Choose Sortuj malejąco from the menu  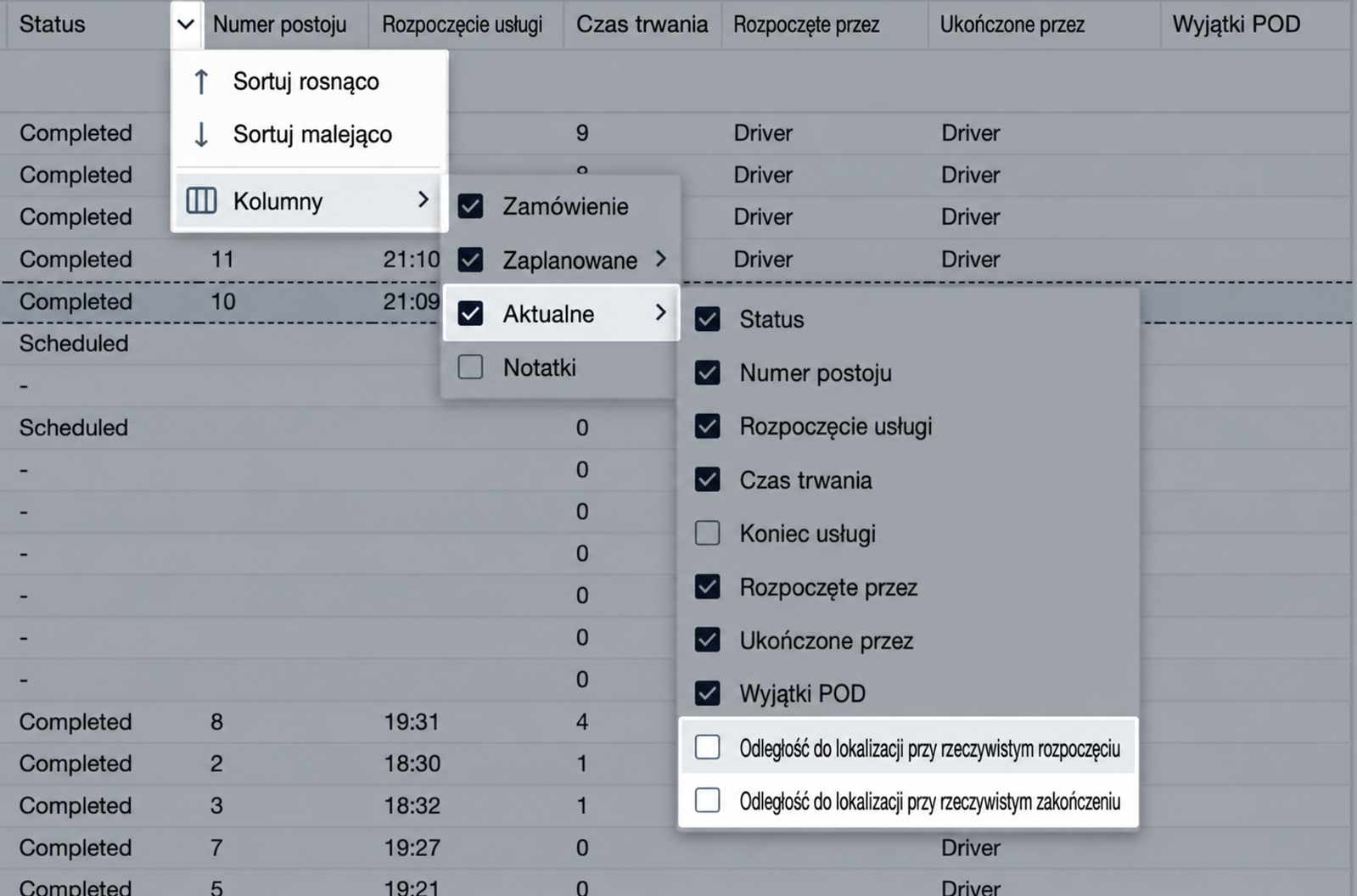coord(309,134)
